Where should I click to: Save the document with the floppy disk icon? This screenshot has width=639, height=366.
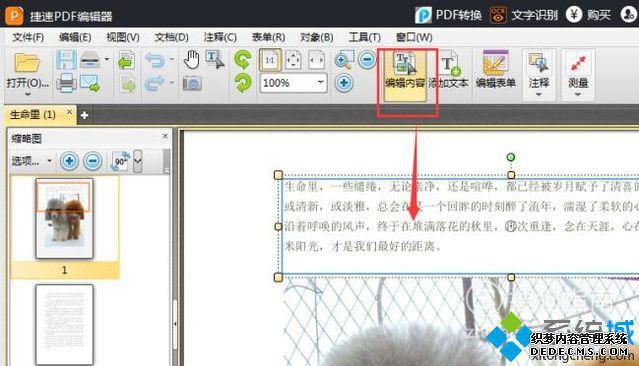tap(66, 60)
